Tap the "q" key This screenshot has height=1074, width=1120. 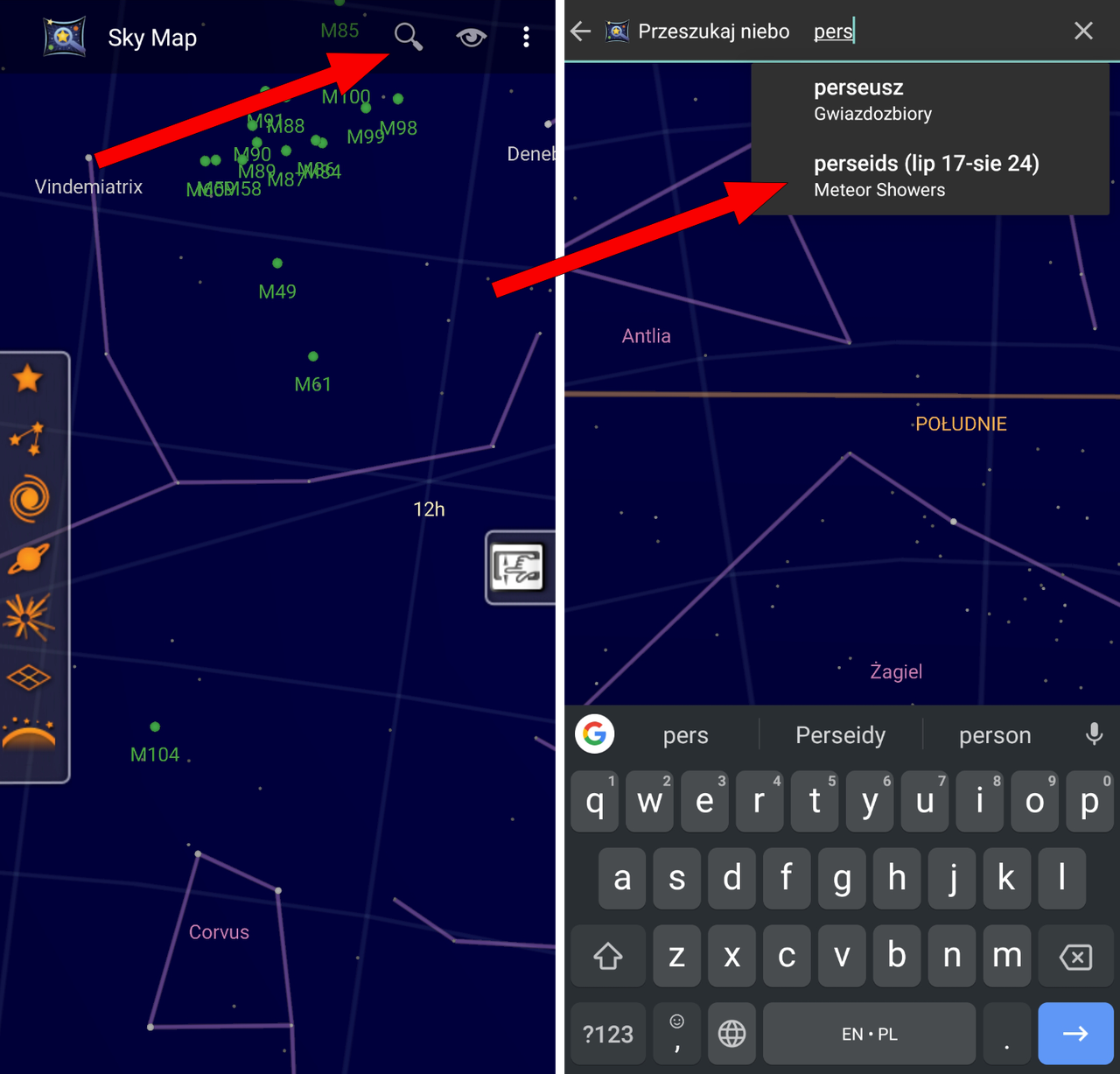(595, 801)
